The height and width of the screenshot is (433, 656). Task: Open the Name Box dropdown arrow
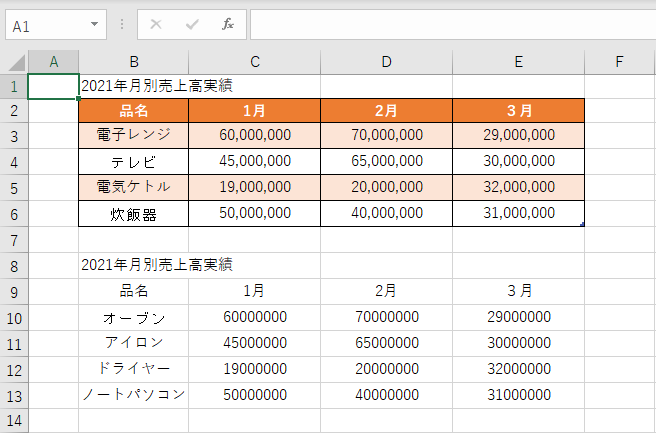click(95, 24)
